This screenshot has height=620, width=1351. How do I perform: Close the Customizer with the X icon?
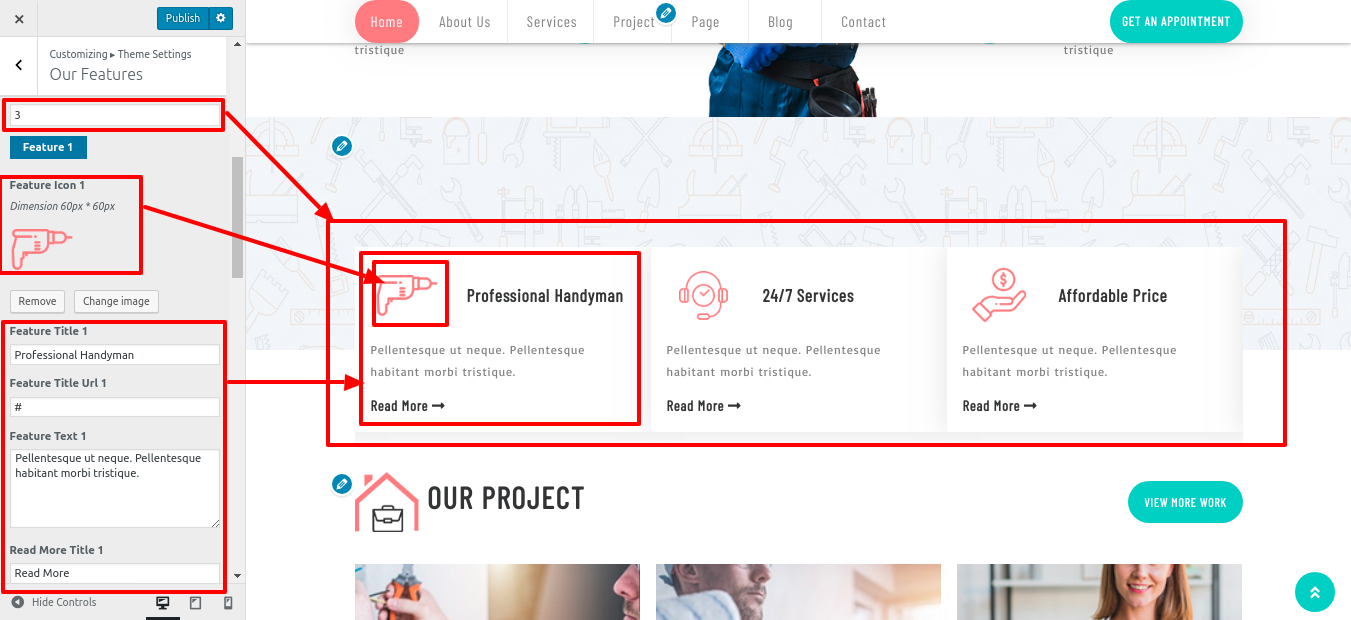point(19,19)
